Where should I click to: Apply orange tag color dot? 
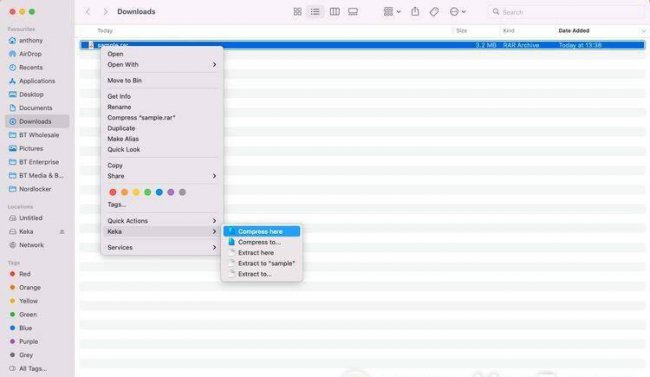124,192
